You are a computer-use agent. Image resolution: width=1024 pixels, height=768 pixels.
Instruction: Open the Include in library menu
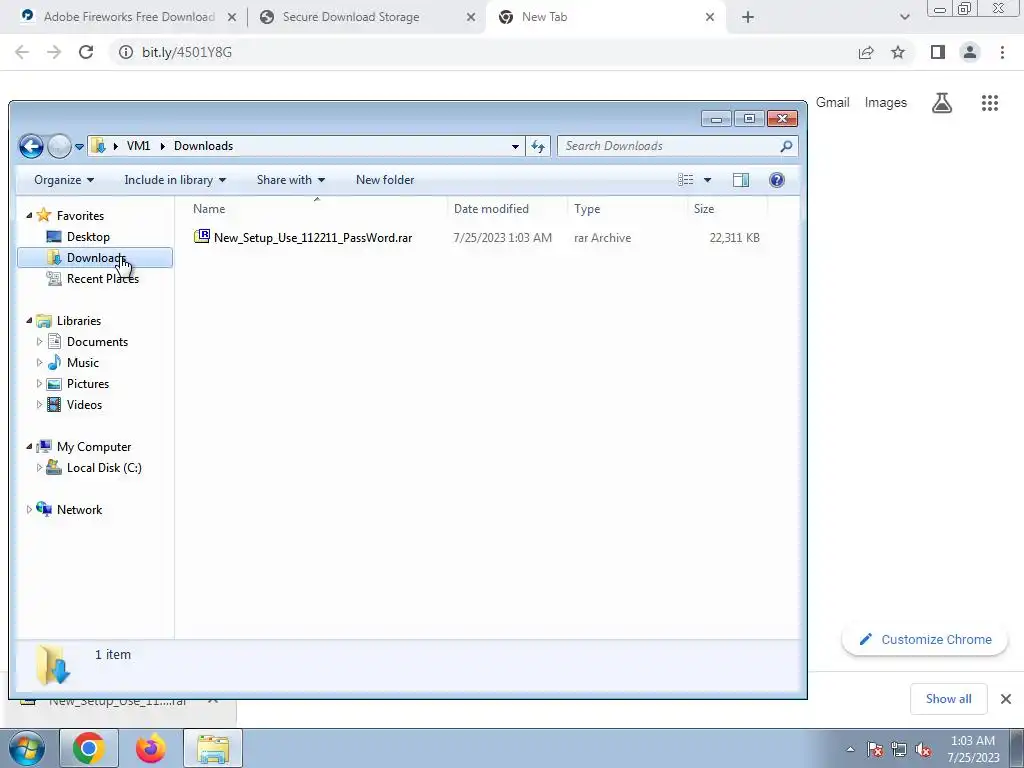[x=175, y=180]
